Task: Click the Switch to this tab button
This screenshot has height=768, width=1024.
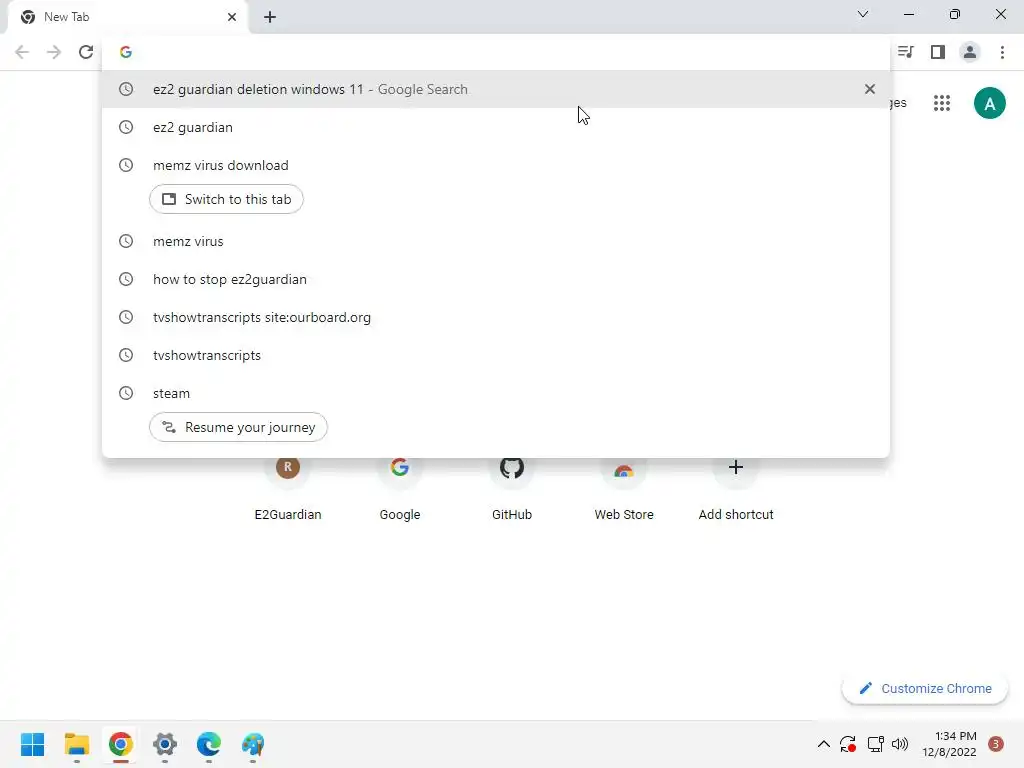Action: (x=226, y=199)
